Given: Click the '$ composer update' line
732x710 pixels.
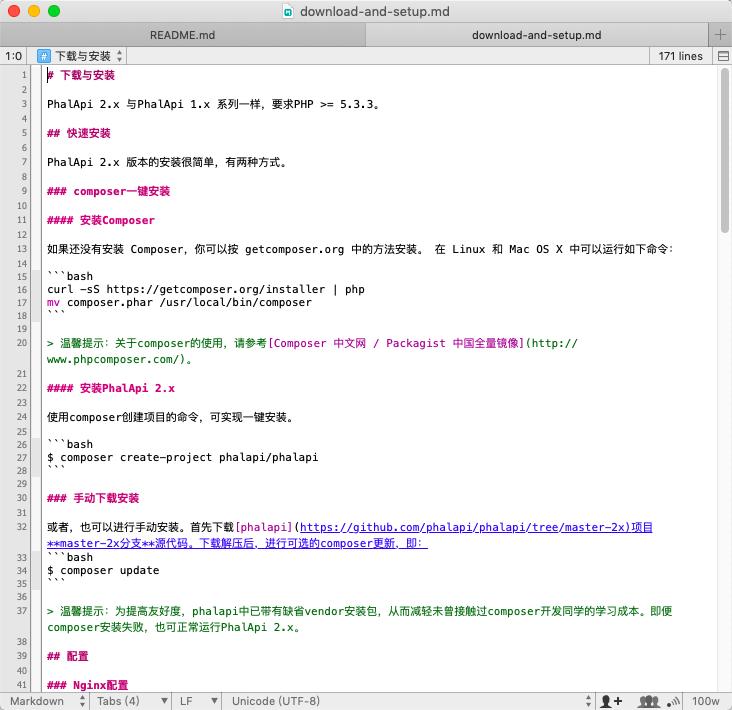Looking at the screenshot, I should click(103, 570).
